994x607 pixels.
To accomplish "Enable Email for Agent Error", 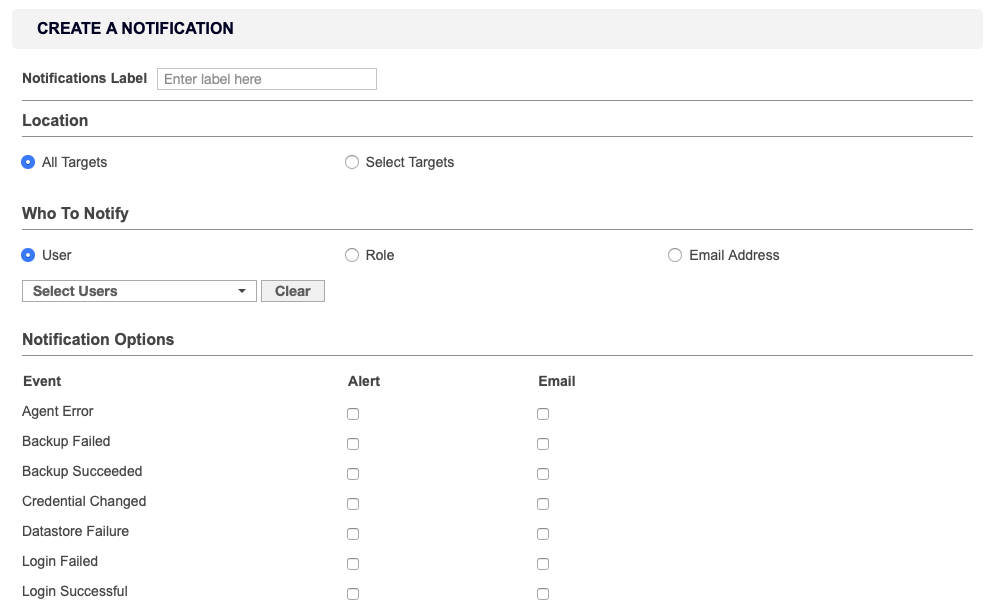I will coord(543,413).
